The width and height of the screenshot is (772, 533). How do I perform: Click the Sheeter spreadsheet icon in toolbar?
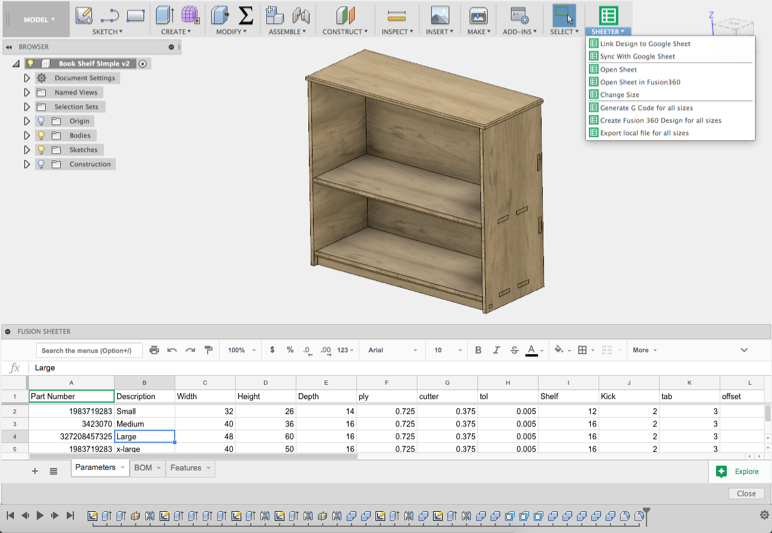(x=607, y=15)
